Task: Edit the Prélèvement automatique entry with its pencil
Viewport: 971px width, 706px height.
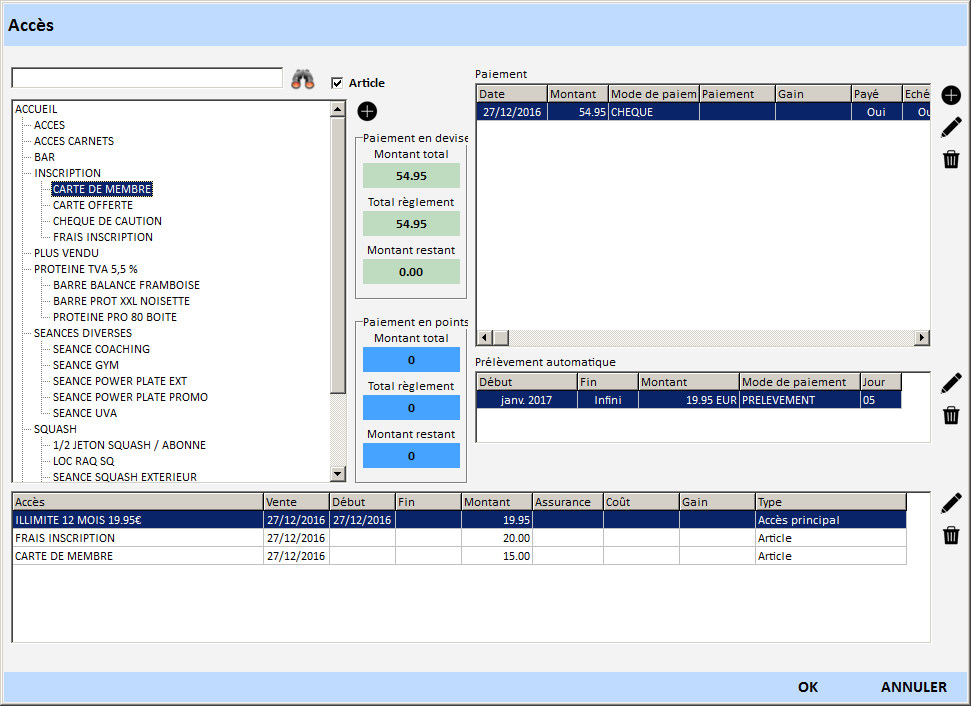Action: coord(951,383)
